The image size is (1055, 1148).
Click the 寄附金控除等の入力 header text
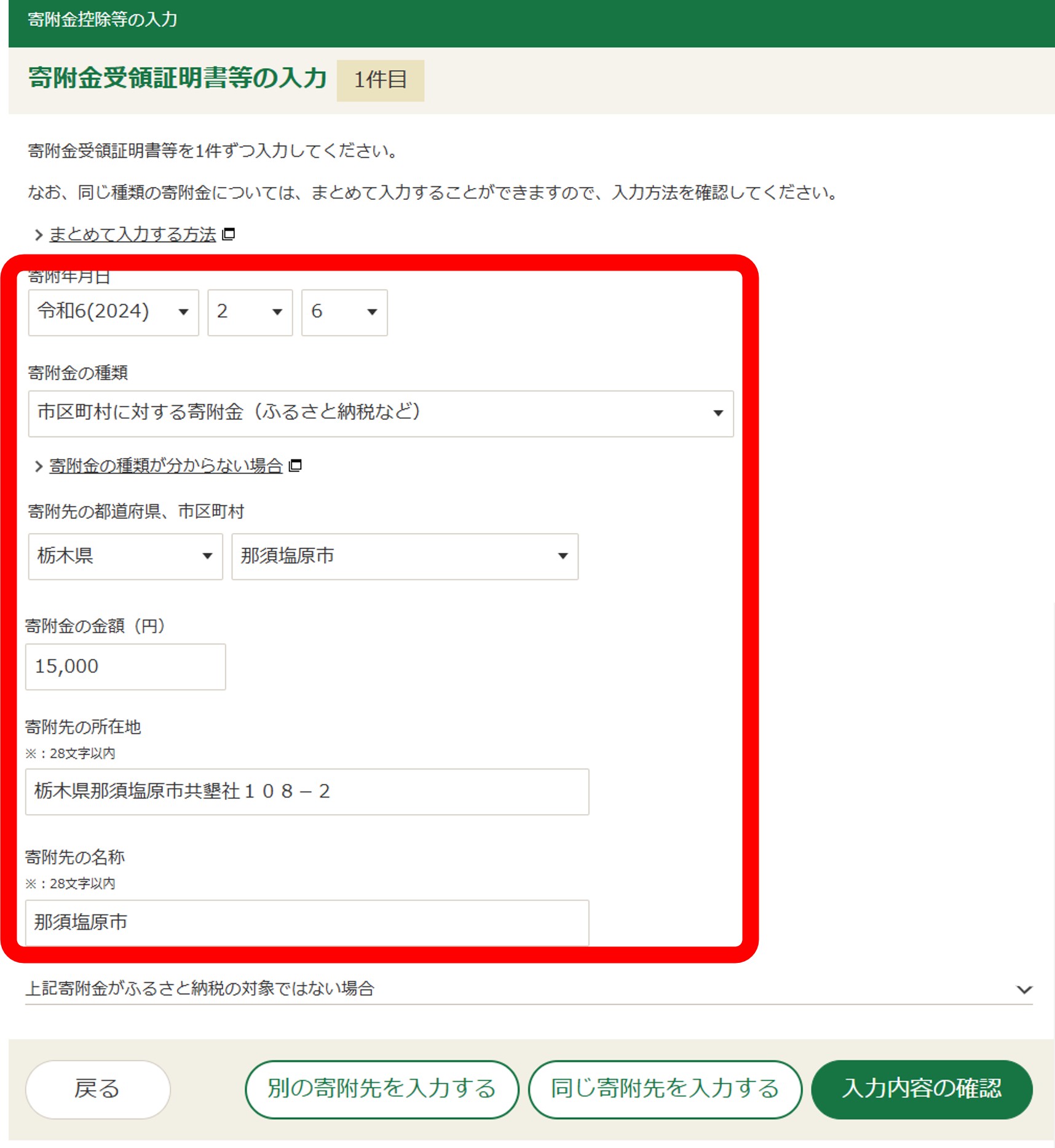click(x=103, y=20)
